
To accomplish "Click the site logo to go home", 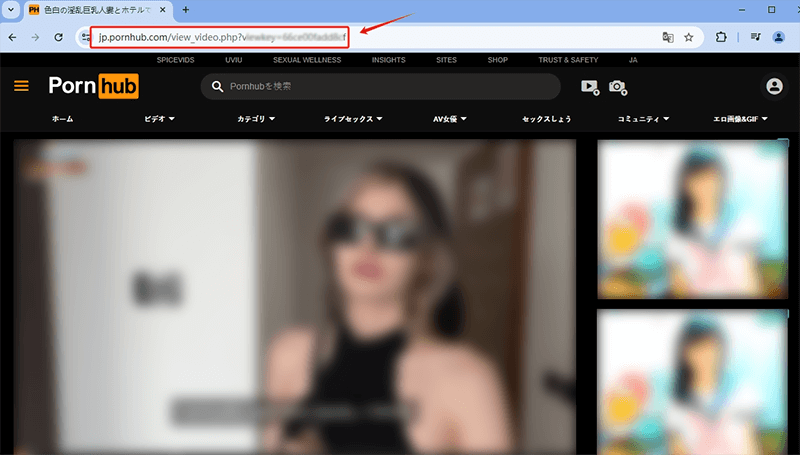I will pos(93,86).
